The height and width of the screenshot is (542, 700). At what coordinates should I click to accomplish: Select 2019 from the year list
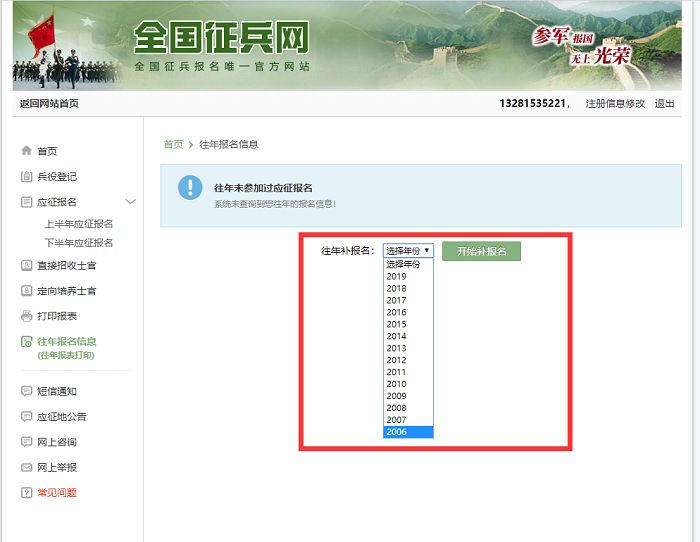[x=397, y=276]
